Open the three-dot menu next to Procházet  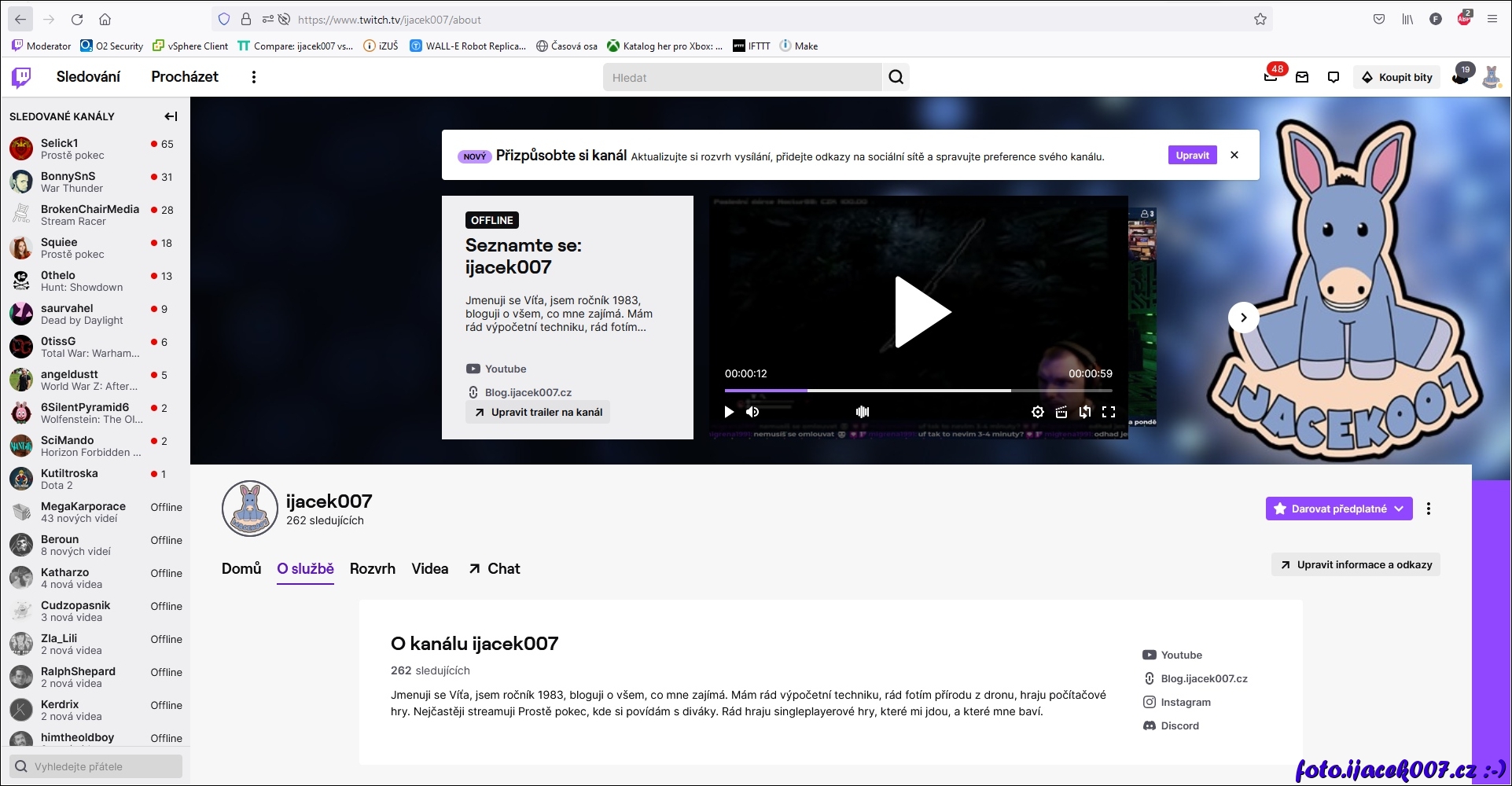[253, 77]
